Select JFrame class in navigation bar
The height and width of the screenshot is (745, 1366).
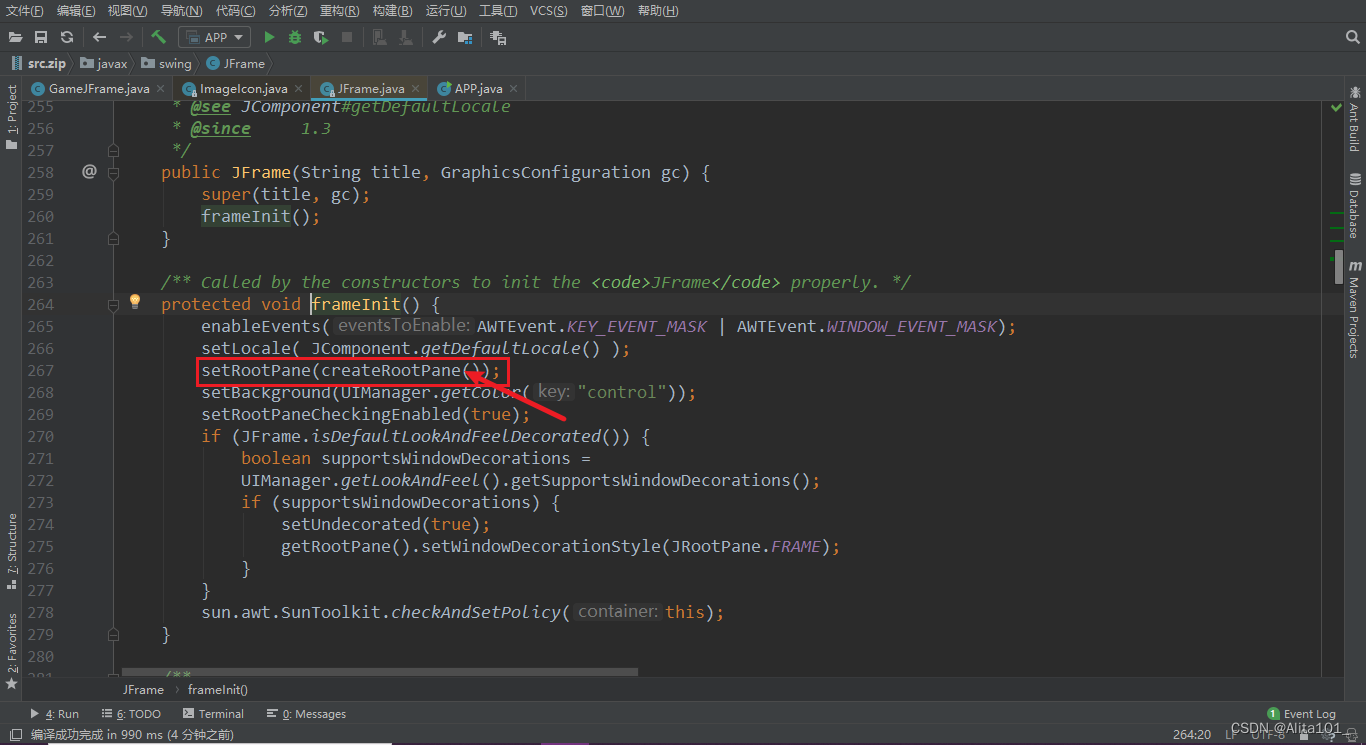pos(236,63)
